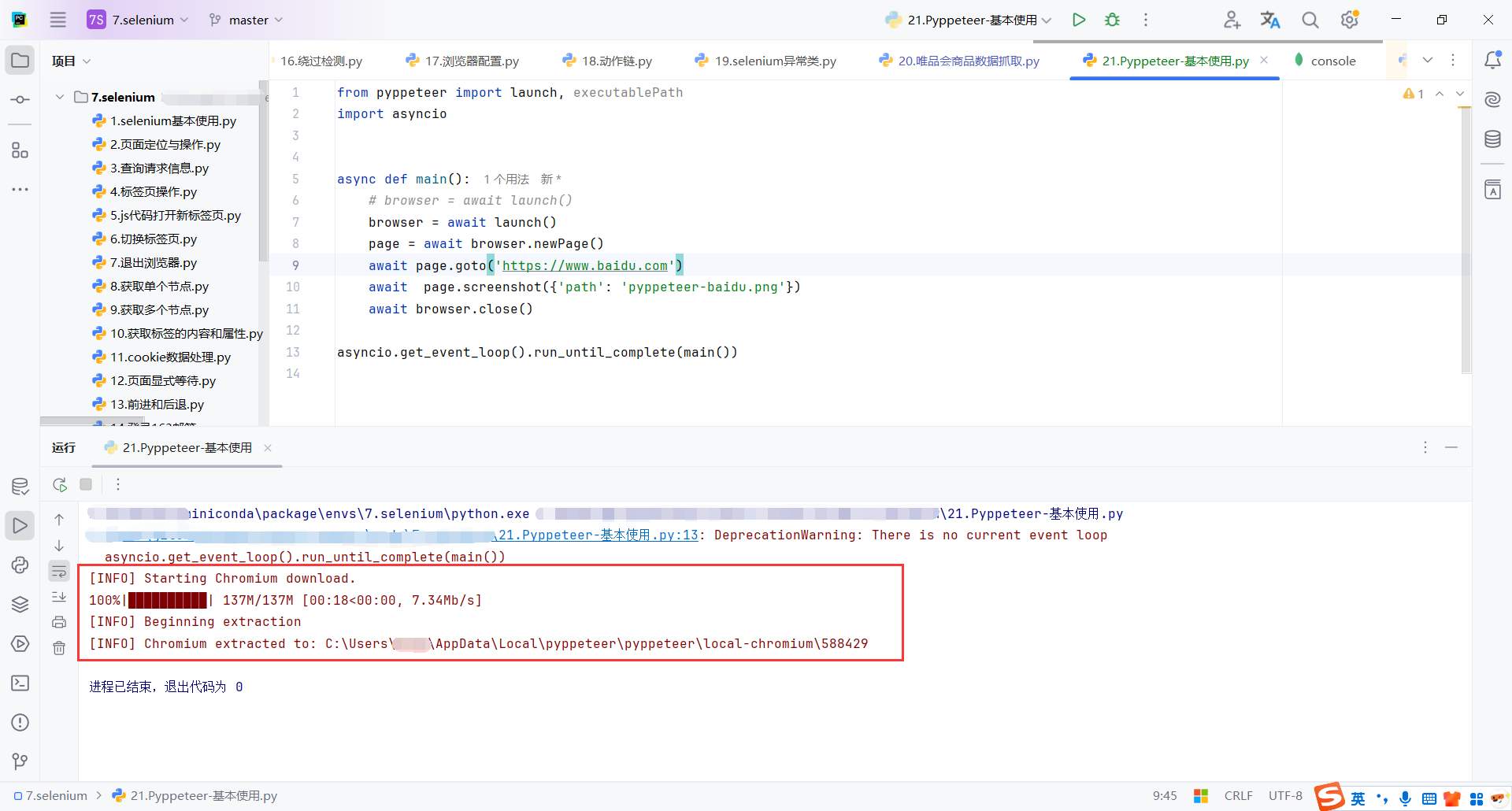Viewport: 1512px width, 811px height.
Task: Open the Python Packages tool window
Action: pyautogui.click(x=20, y=605)
